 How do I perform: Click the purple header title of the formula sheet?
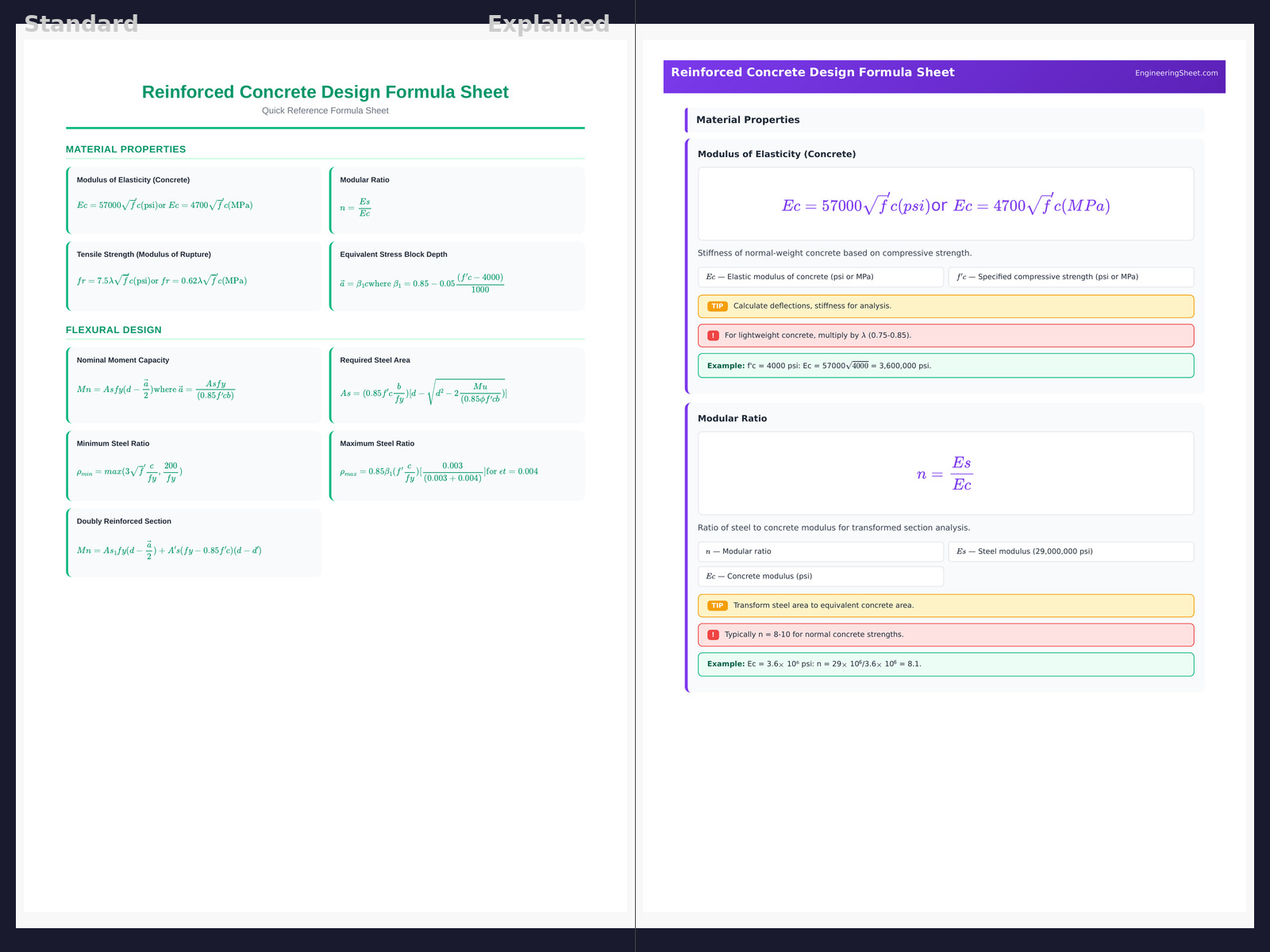[x=812, y=72]
